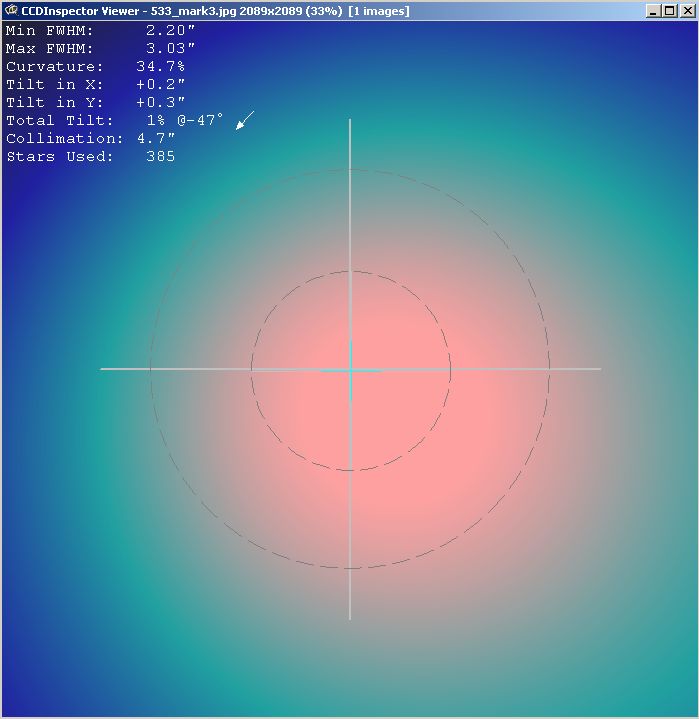
Task: Minimize the CCDInspector Viewer window
Action: click(x=653, y=11)
